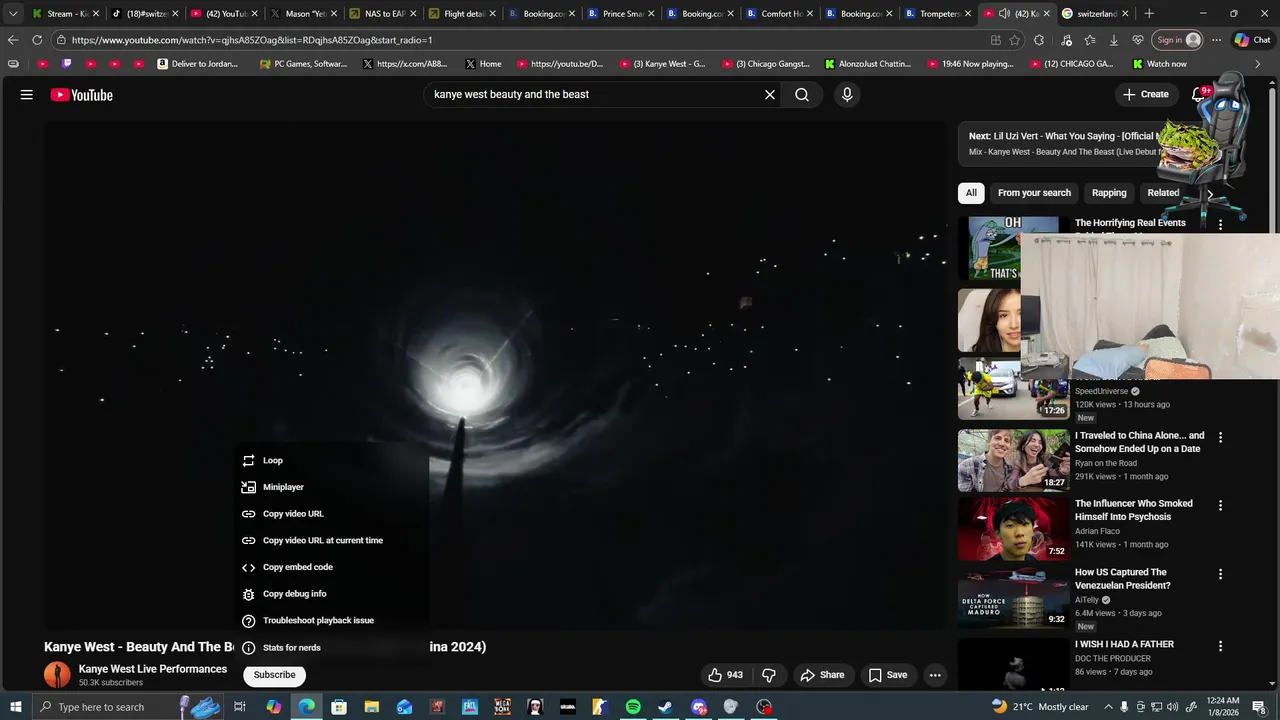
Task: Go to the YouTube home logo
Action: click(x=82, y=95)
